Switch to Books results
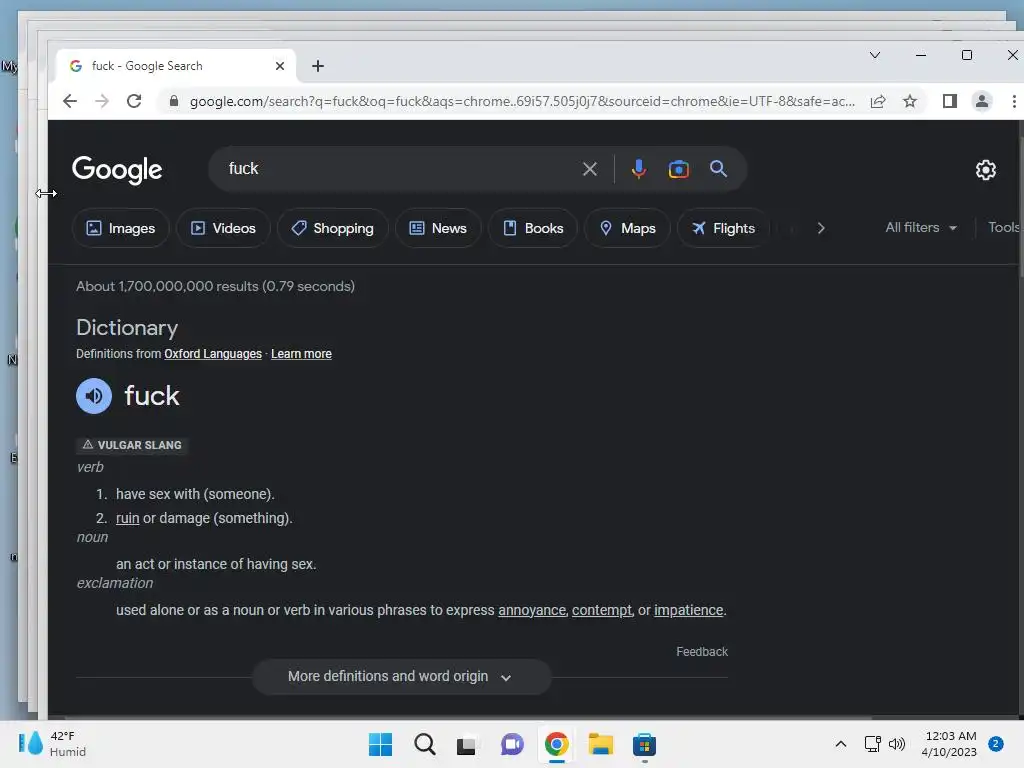The image size is (1024, 768). click(533, 228)
